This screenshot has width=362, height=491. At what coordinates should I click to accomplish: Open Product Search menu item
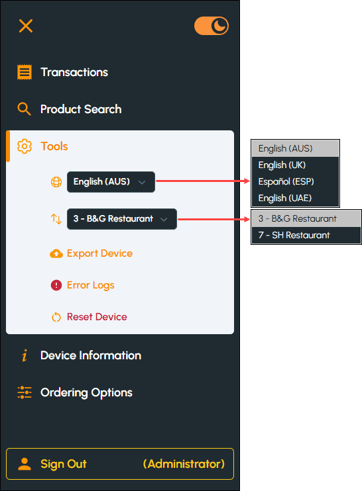click(x=81, y=109)
